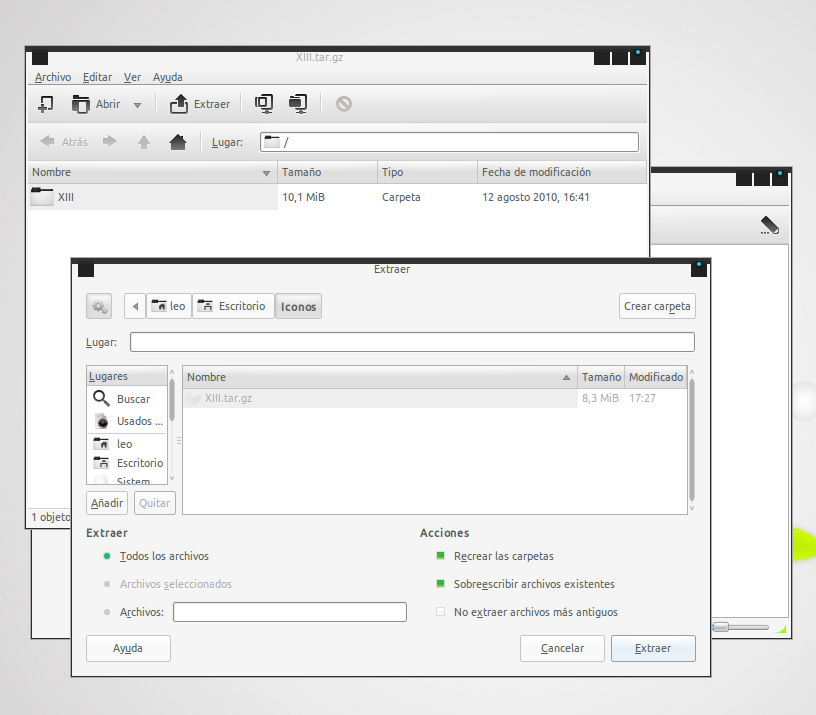Select Escritorio in Lugares sidebar
816x715 pixels.
pyautogui.click(x=128, y=463)
